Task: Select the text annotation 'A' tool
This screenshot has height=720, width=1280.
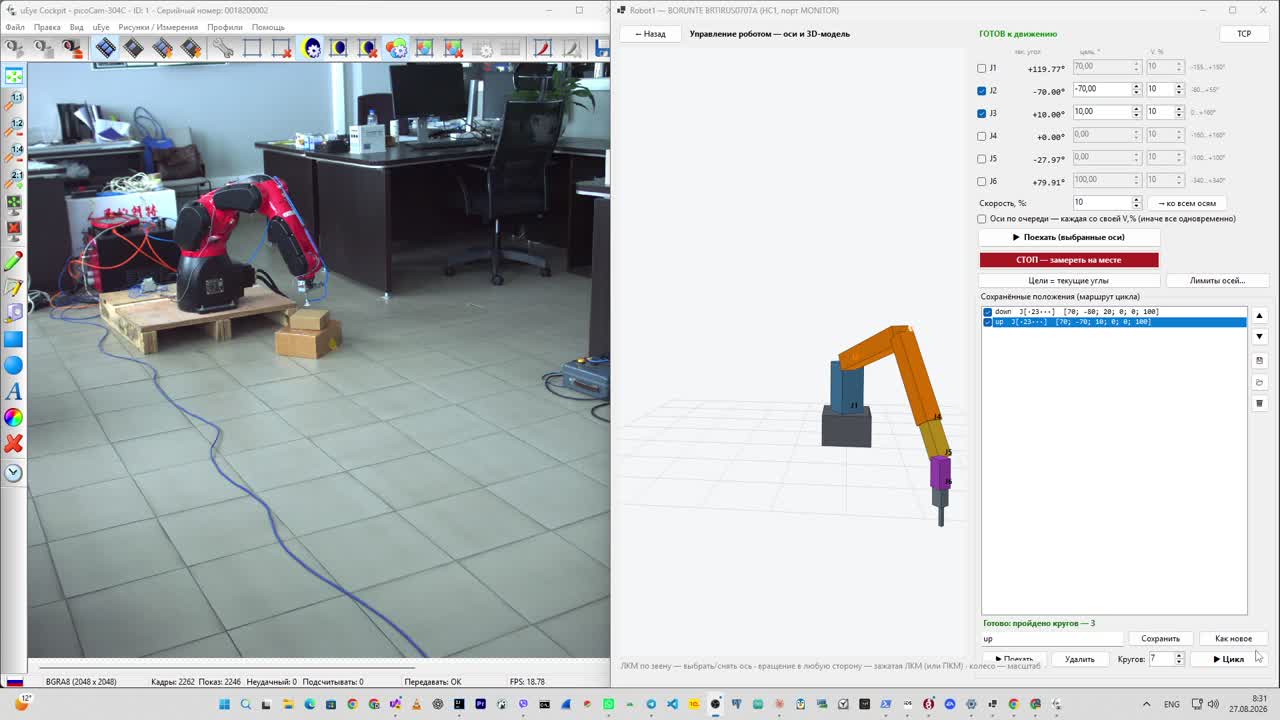Action: click(14, 391)
